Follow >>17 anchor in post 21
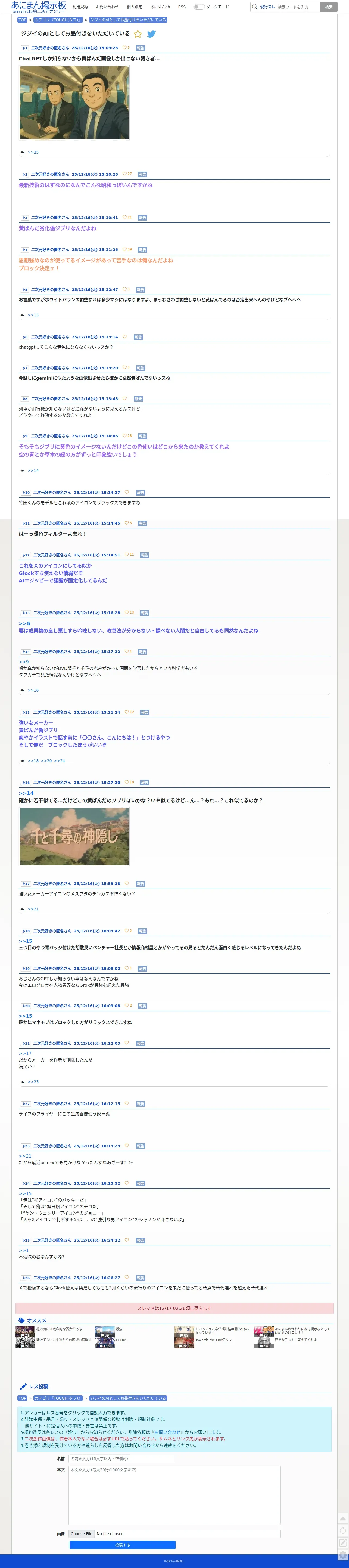The height and width of the screenshot is (1568, 349). (x=25, y=1054)
